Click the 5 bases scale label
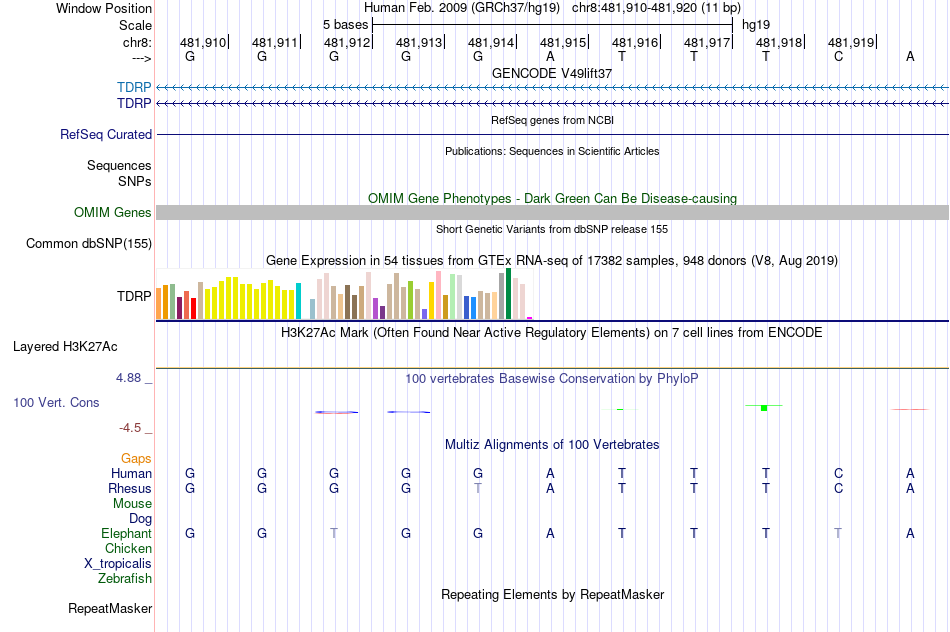The image size is (950, 632). [345, 25]
